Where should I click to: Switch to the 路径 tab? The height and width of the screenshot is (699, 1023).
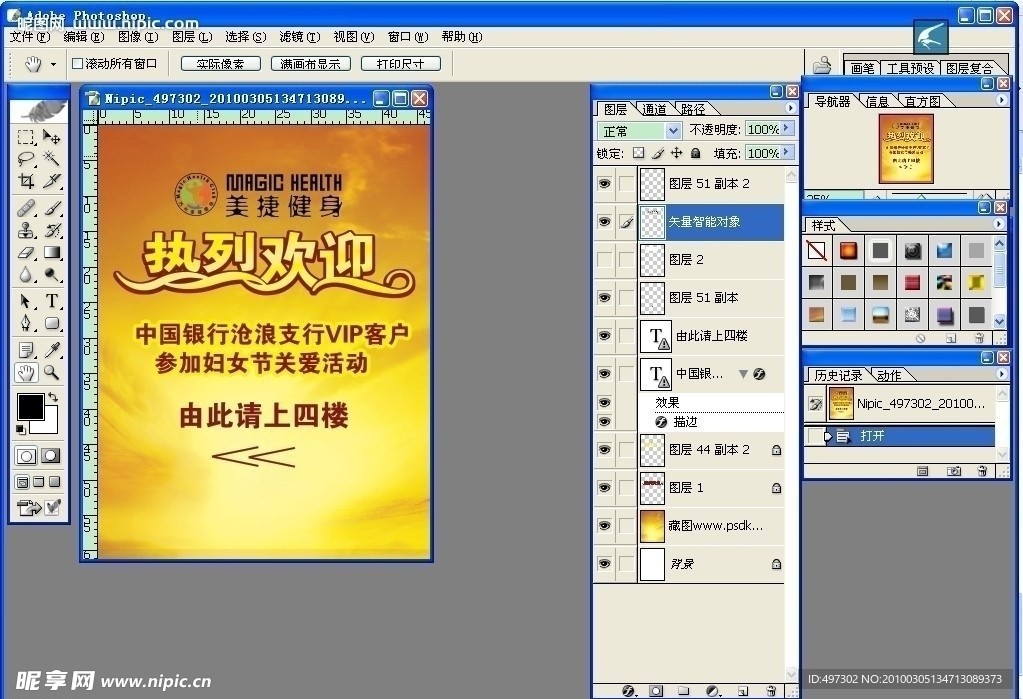[692, 109]
